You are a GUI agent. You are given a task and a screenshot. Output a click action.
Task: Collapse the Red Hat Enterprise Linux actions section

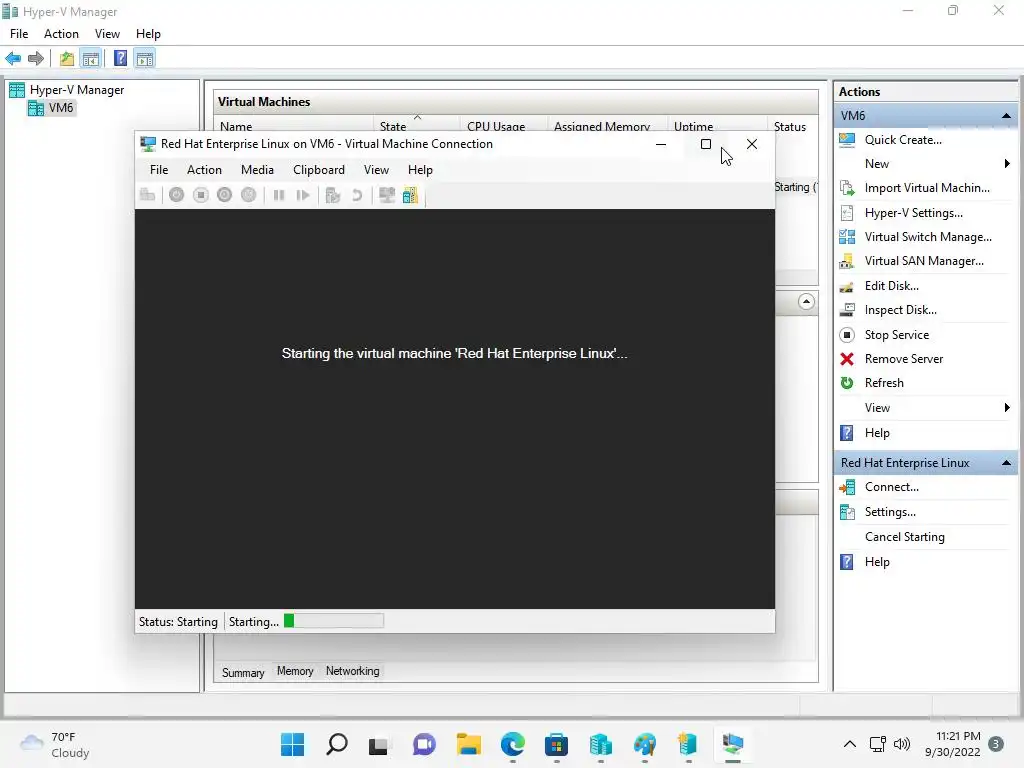[x=1006, y=463]
